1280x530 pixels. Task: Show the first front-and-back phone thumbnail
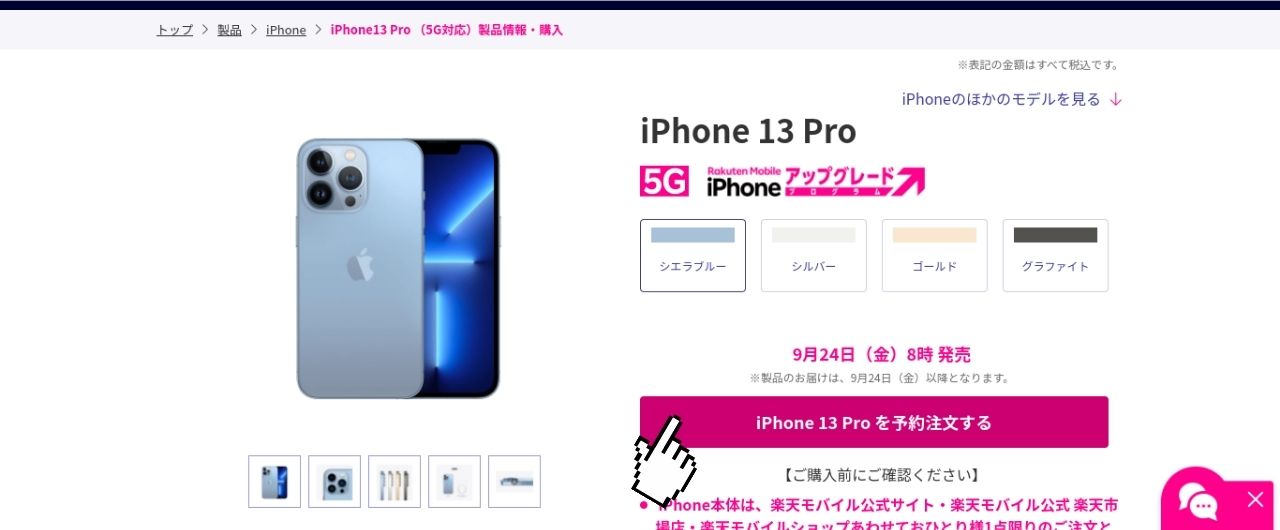[x=274, y=482]
